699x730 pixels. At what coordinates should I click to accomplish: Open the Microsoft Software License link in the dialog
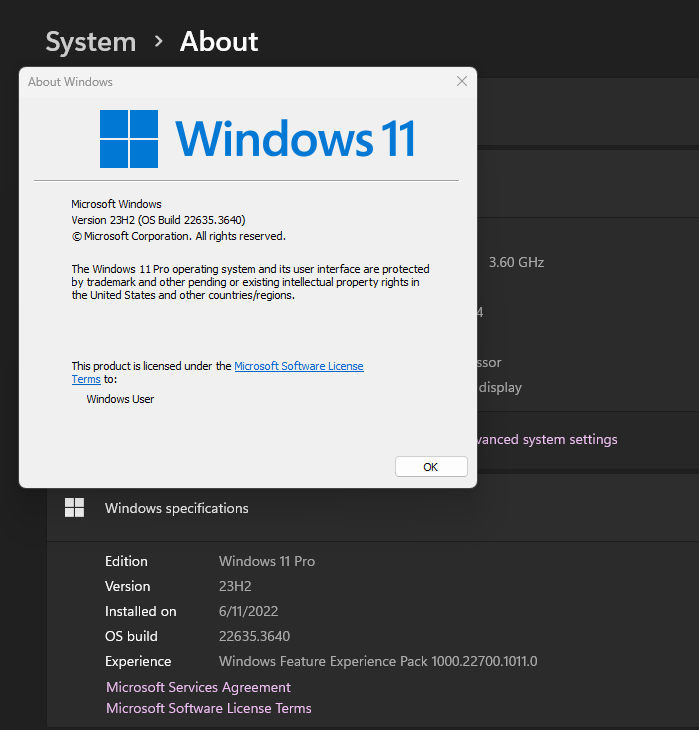pos(299,366)
